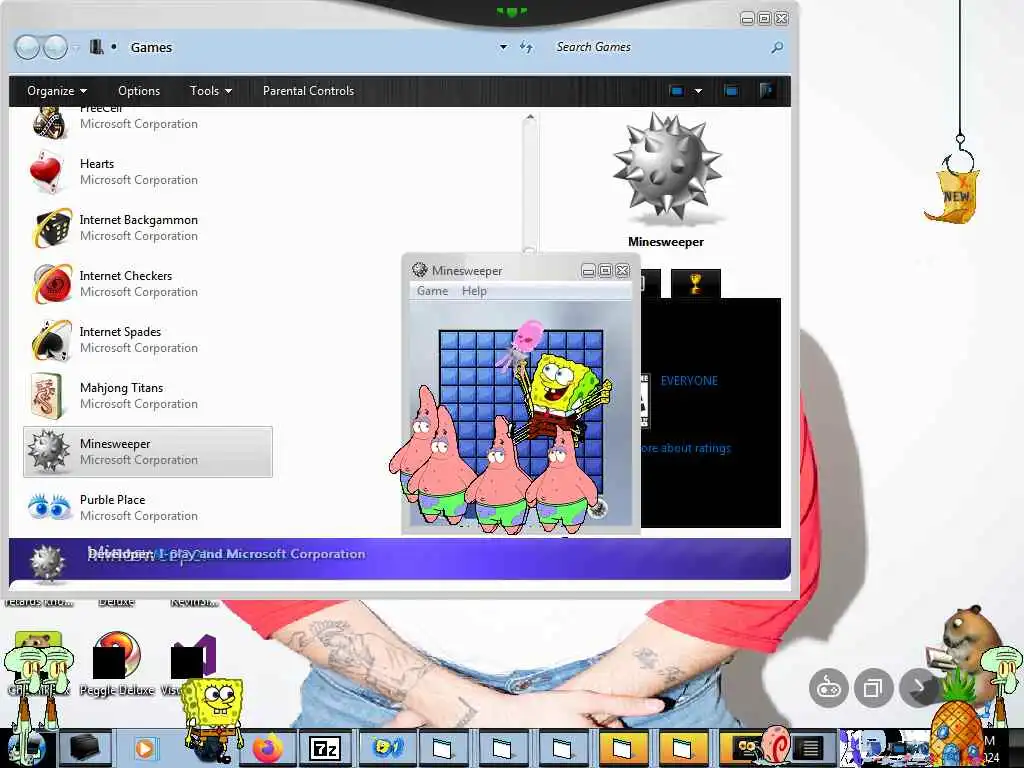The width and height of the screenshot is (1024, 768).
Task: Expand the Views options dropdown arrow
Action: pos(698,91)
